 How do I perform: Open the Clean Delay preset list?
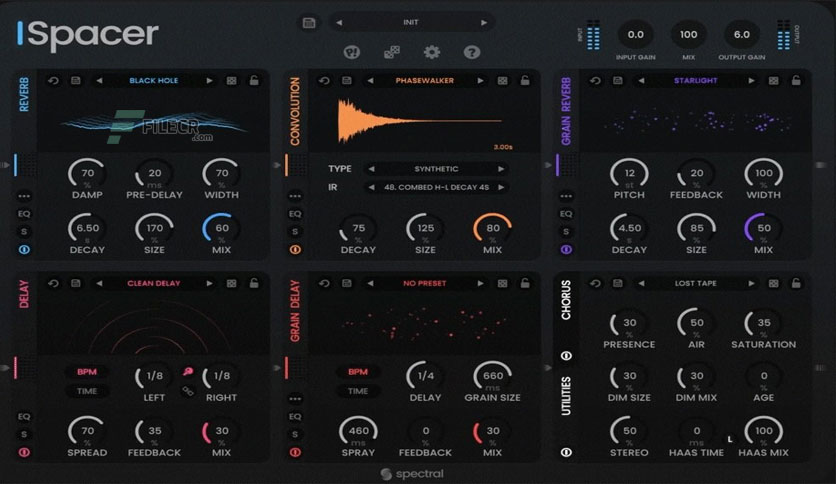pos(154,284)
